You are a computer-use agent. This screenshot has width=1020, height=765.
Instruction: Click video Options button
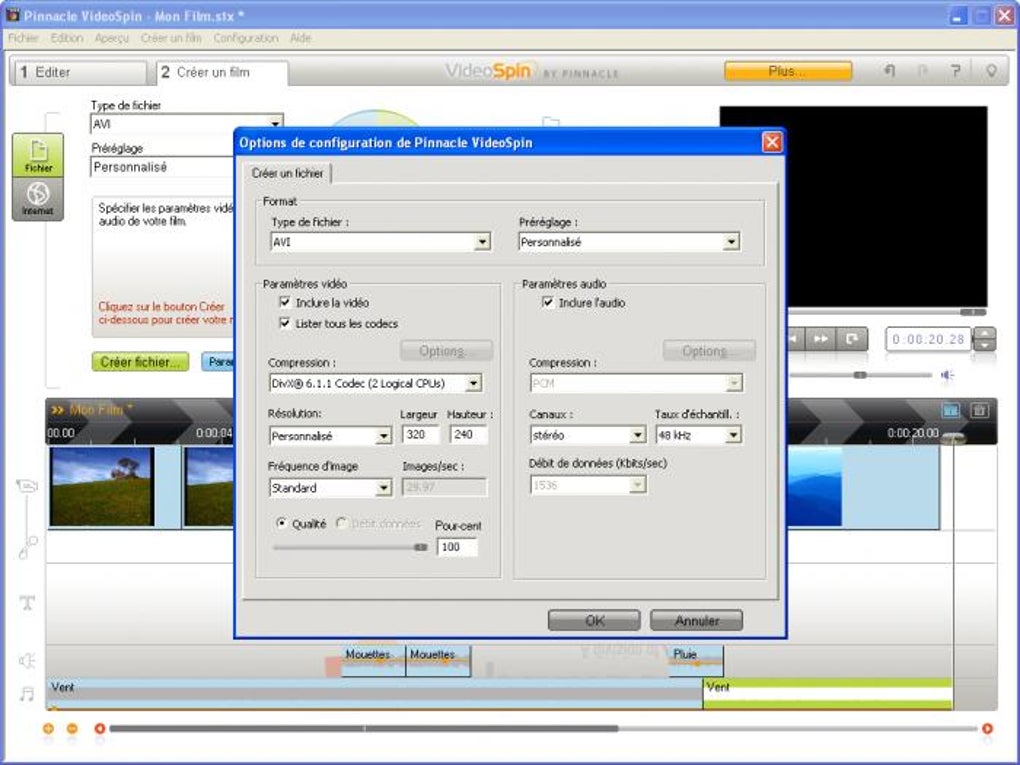tap(446, 351)
